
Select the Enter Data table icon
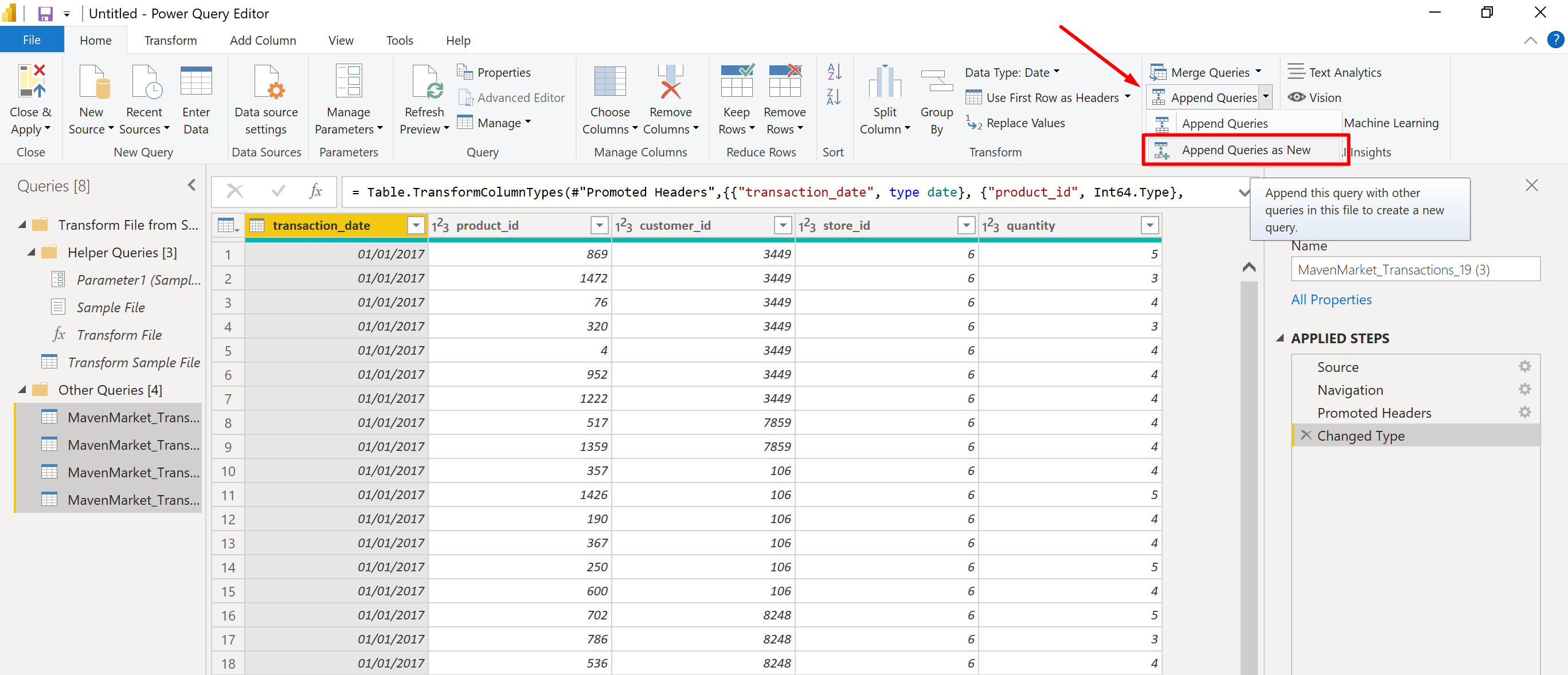(196, 81)
